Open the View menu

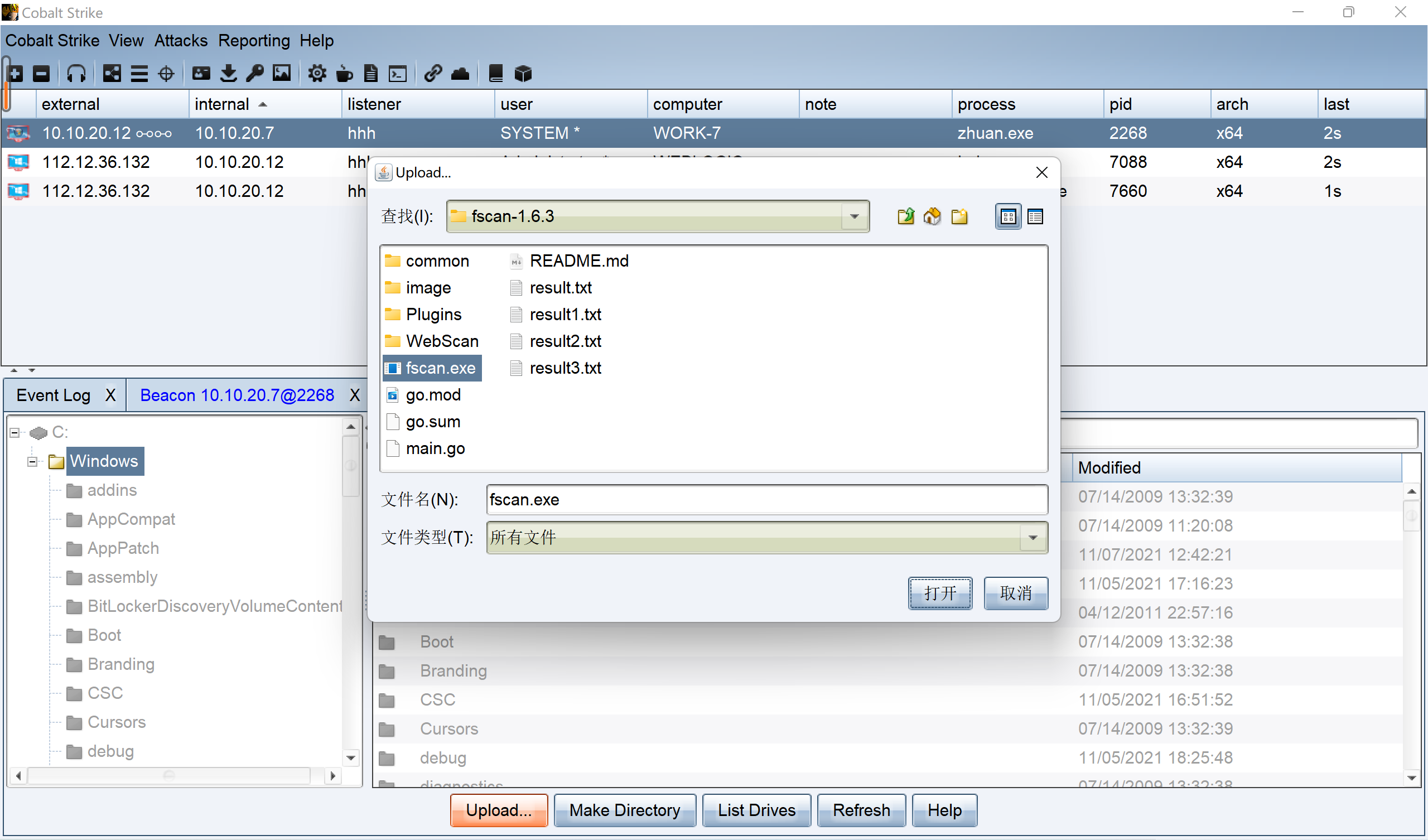tap(126, 41)
